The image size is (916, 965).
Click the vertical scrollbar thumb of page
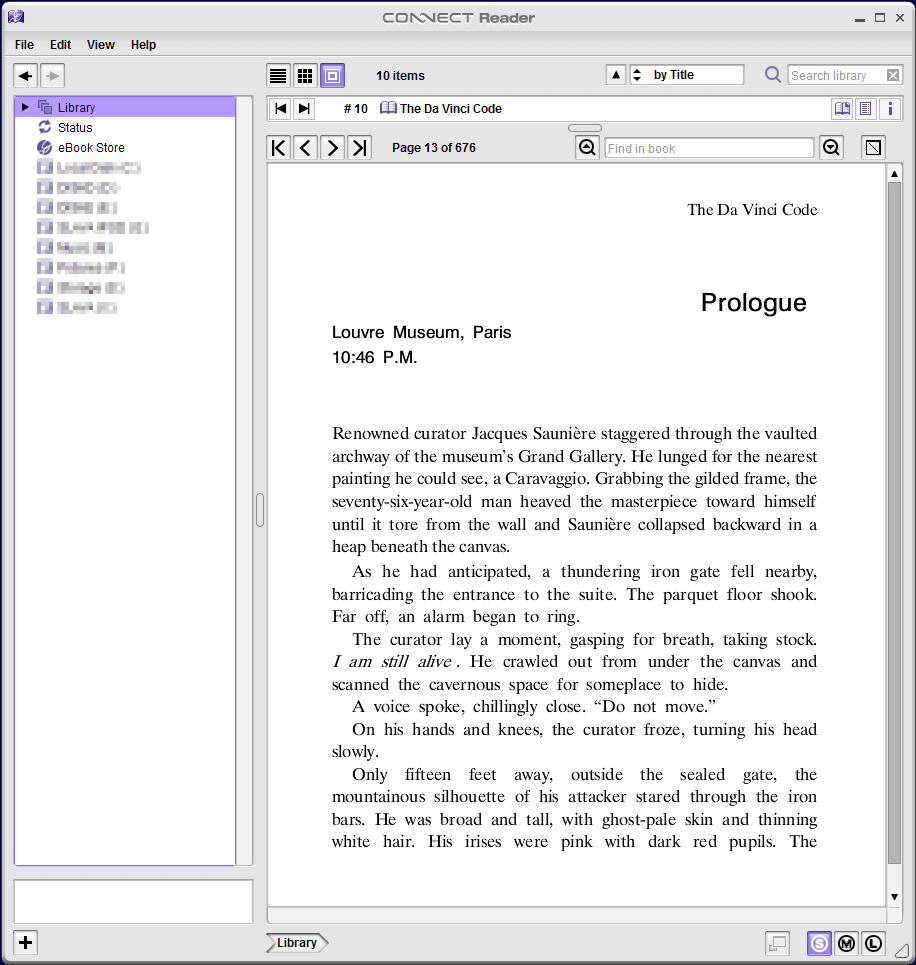pyautogui.click(x=894, y=523)
